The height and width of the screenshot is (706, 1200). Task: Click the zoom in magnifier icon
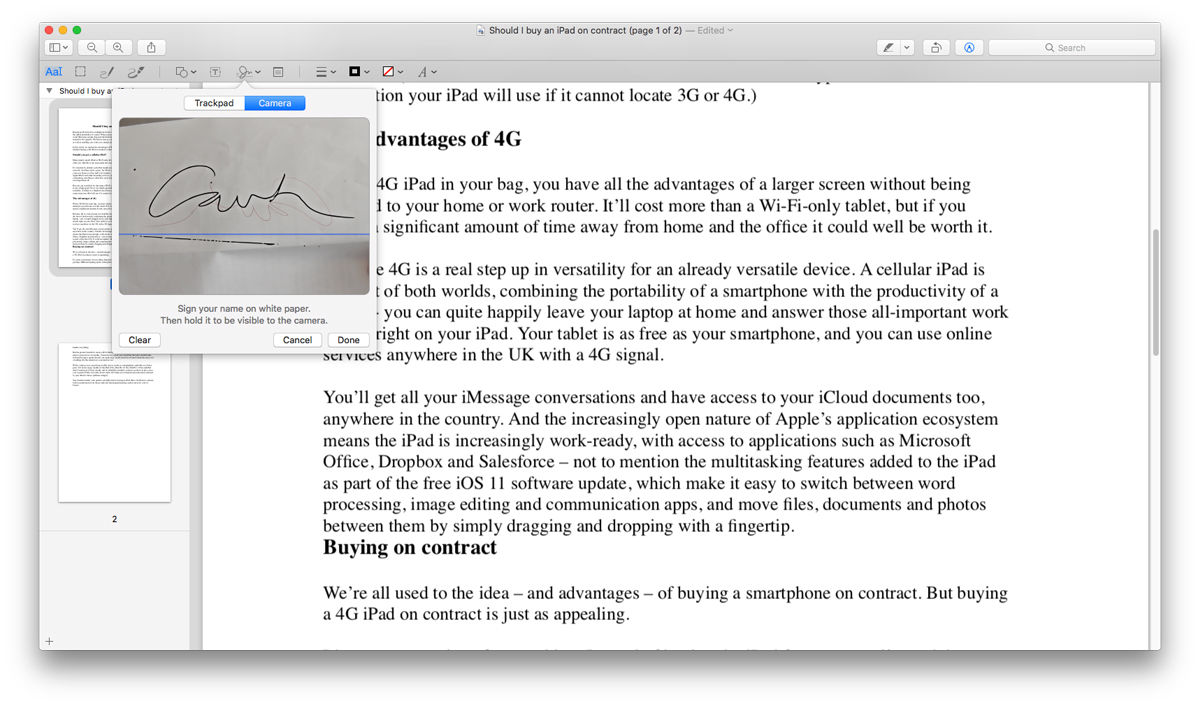click(118, 47)
